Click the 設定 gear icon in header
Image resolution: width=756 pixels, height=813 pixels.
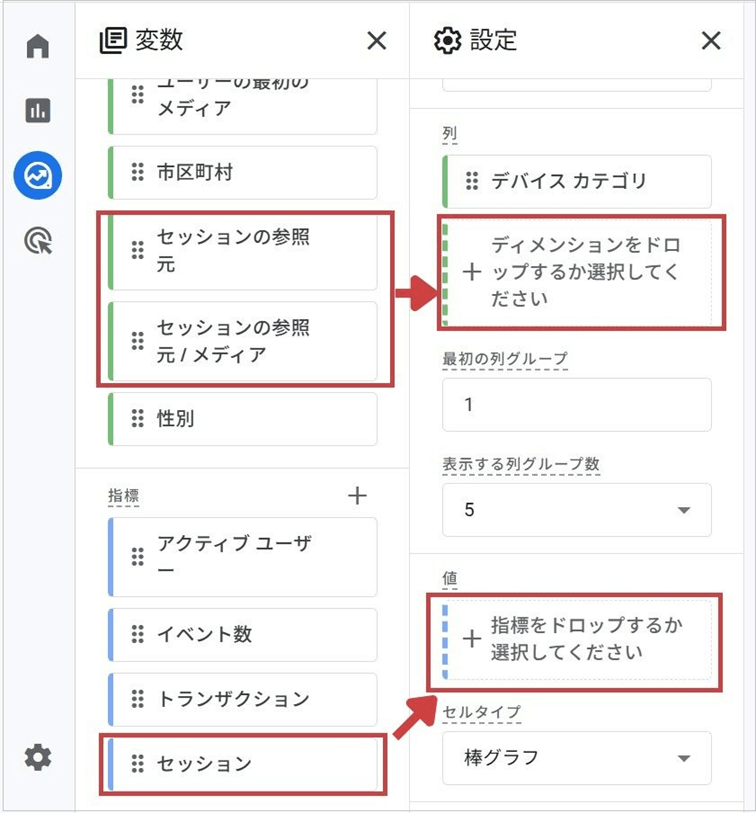click(447, 40)
